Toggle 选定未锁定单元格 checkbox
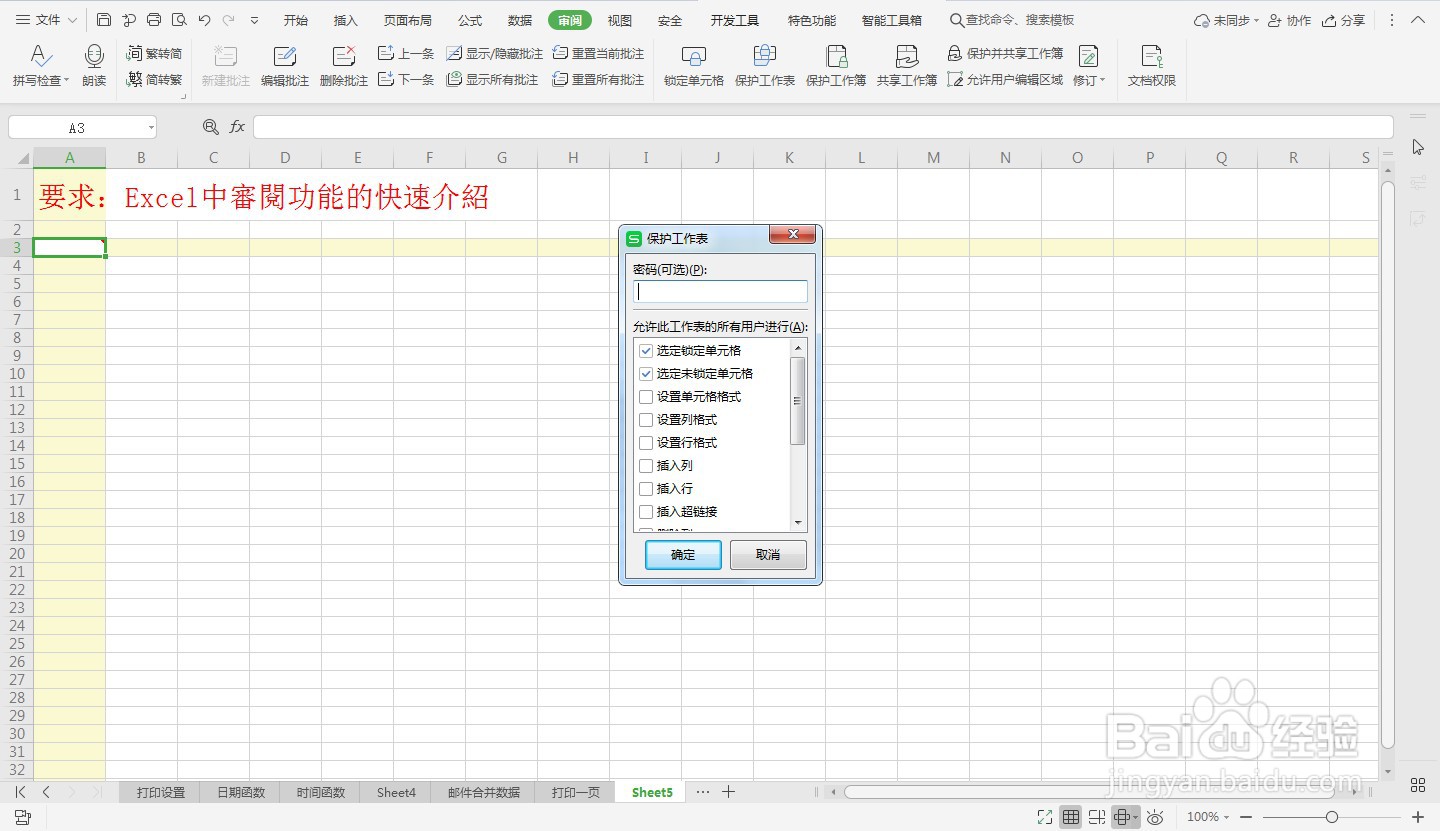Image resolution: width=1440 pixels, height=831 pixels. pos(646,374)
